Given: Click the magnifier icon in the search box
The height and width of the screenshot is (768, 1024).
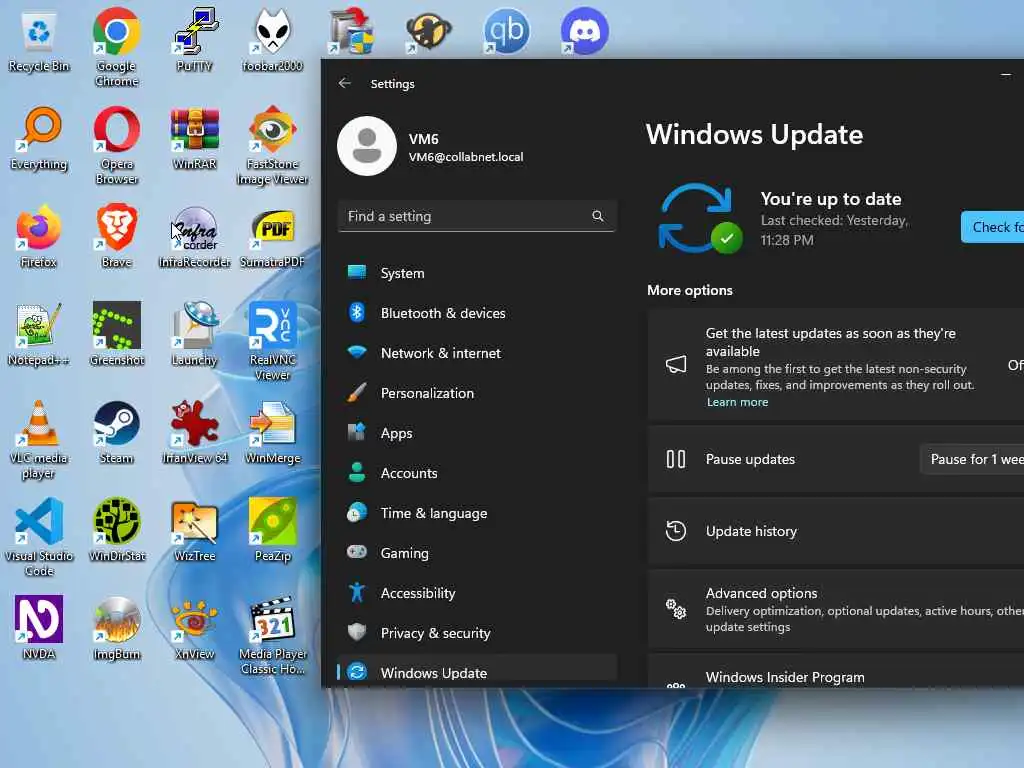Looking at the screenshot, I should [x=598, y=216].
